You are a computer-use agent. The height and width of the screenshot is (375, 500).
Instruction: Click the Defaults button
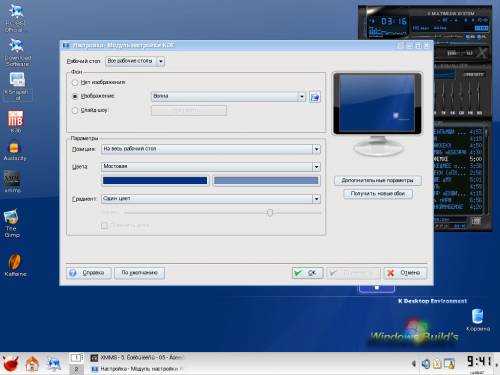click(139, 273)
